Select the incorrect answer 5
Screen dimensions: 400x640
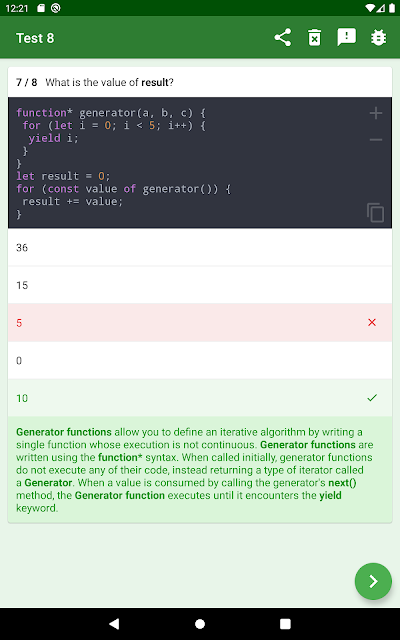[x=200, y=322]
